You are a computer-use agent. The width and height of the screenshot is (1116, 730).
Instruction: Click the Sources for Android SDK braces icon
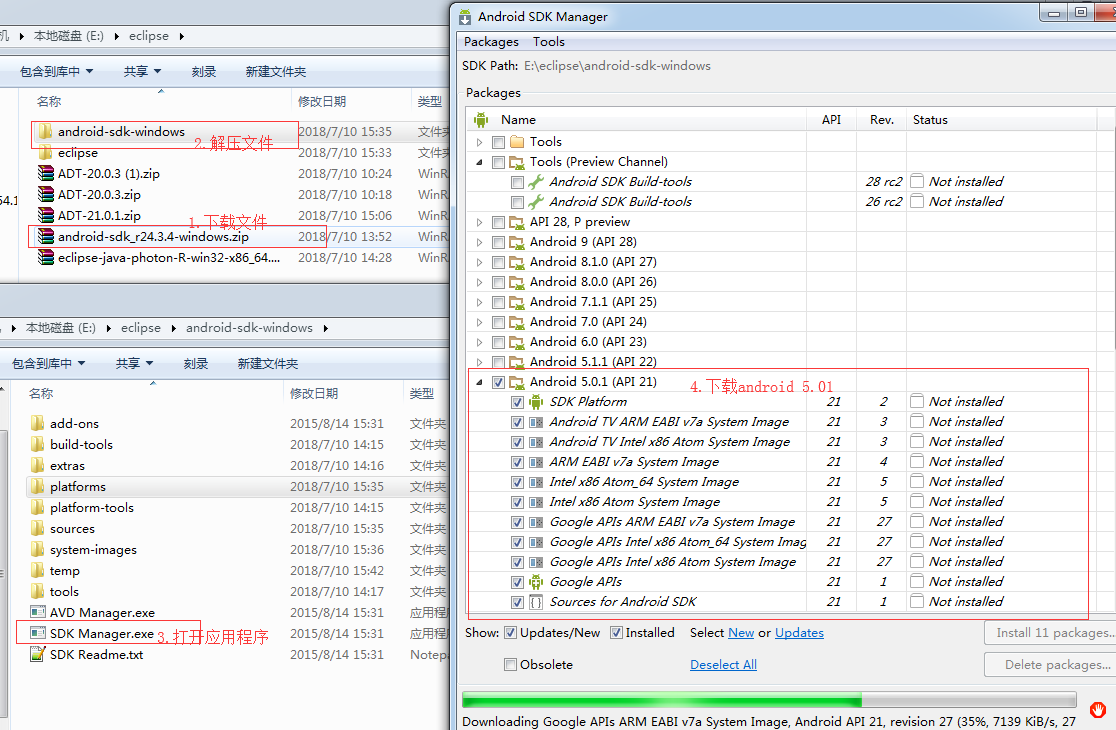[536, 602]
